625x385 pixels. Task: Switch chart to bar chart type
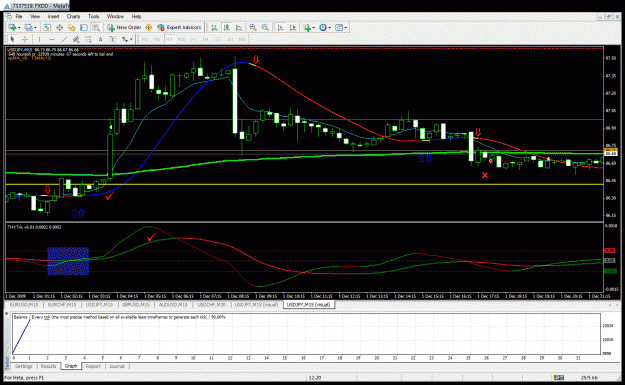pos(214,28)
